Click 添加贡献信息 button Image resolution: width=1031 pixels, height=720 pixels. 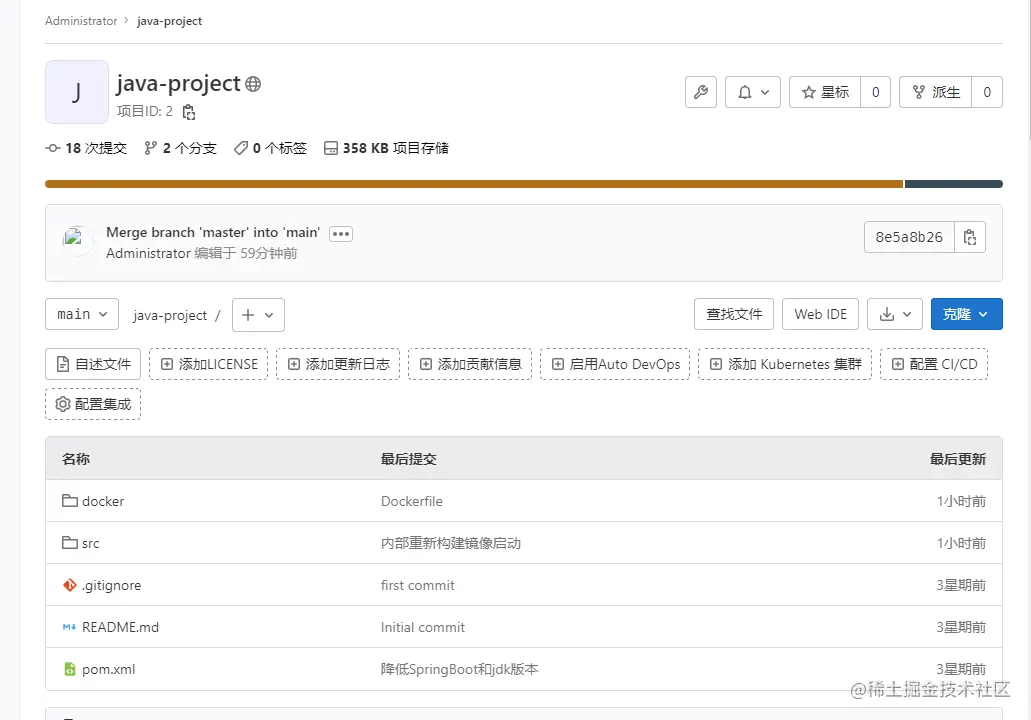tap(470, 364)
